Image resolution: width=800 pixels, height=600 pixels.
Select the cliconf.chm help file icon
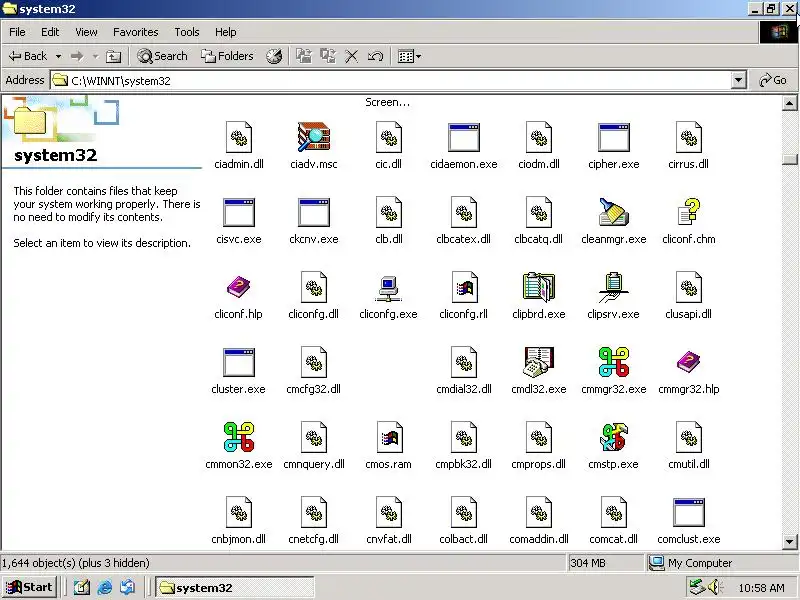(x=688, y=212)
